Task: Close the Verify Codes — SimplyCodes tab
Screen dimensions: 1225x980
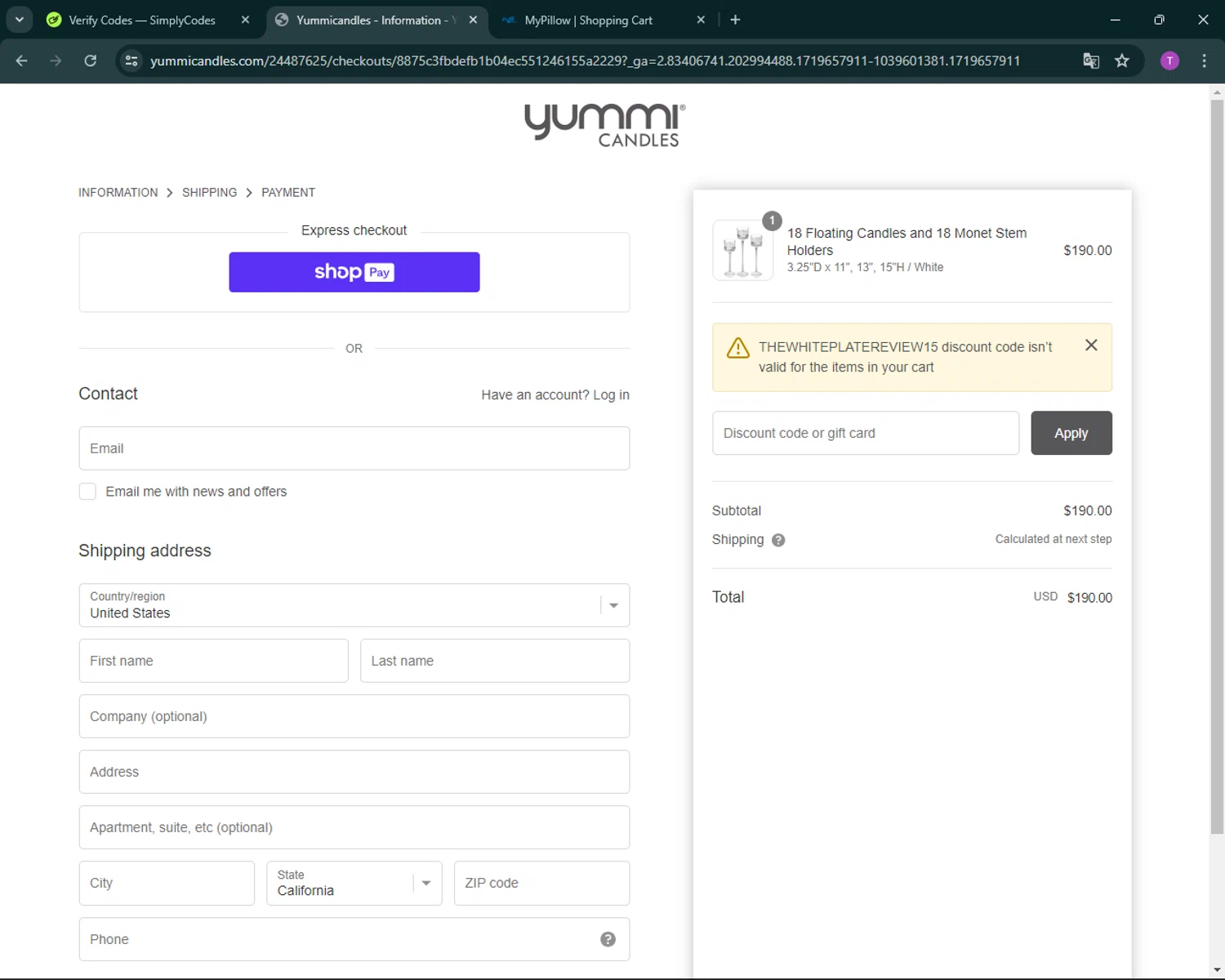Action: (x=245, y=20)
